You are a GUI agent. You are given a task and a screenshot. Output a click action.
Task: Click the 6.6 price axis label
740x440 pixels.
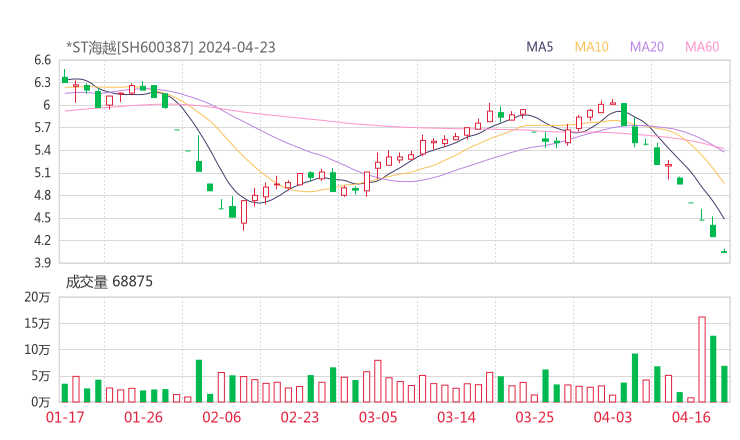pyautogui.click(x=42, y=60)
